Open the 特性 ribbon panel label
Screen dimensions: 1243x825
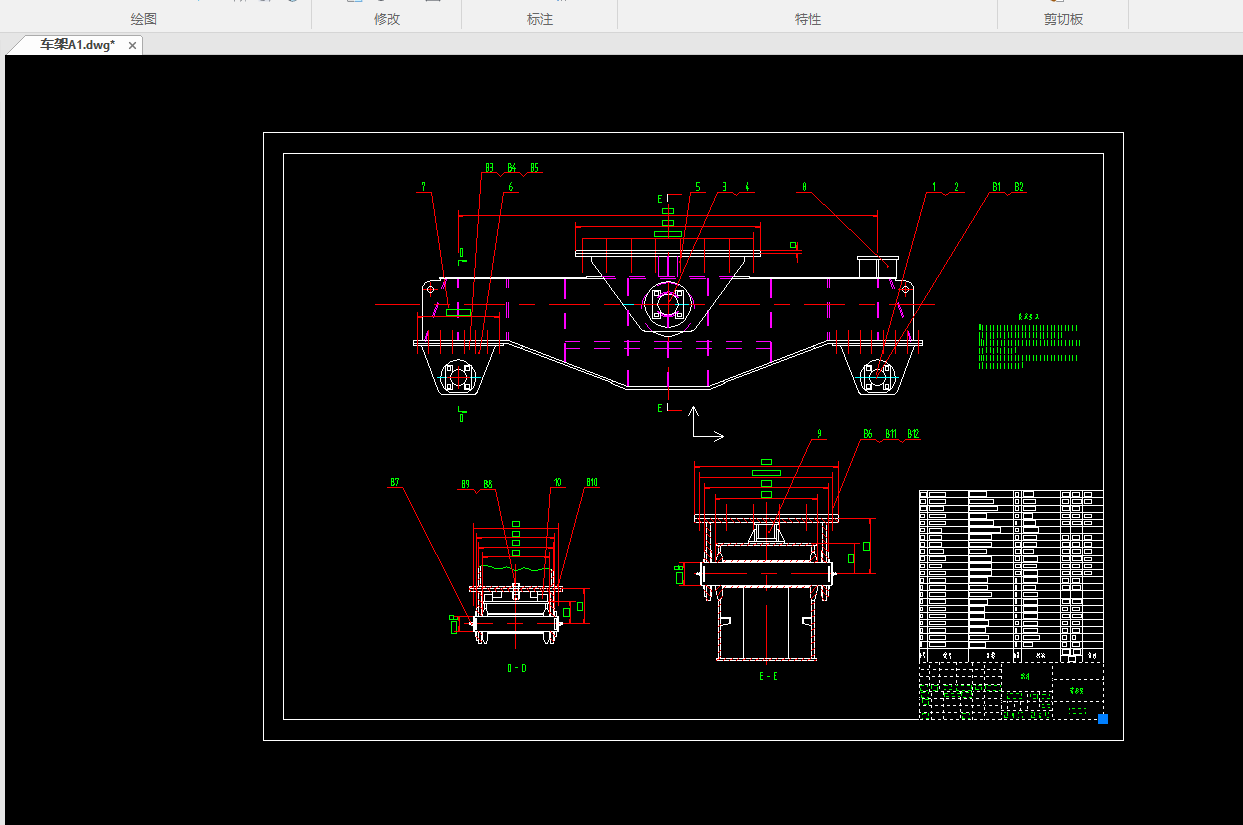[808, 19]
